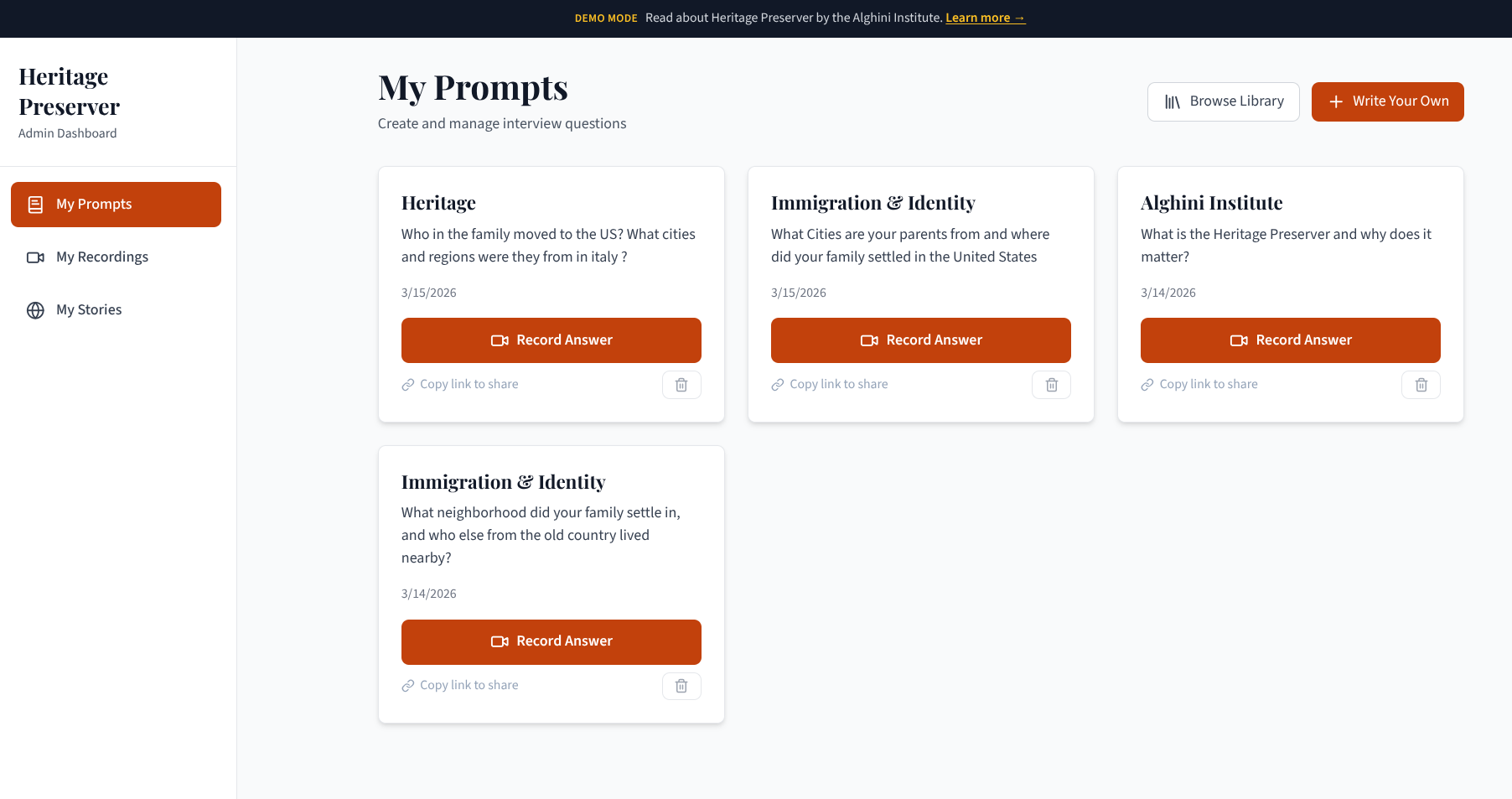The width and height of the screenshot is (1512, 799).
Task: Open the Learn more link in the demo banner
Action: 986,17
